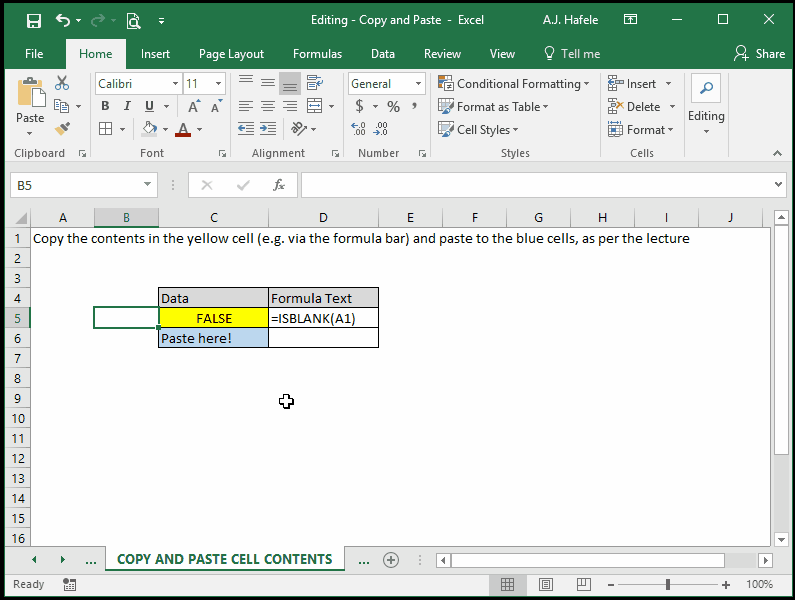795x600 pixels.
Task: Toggle Bold formatting
Action: tap(105, 106)
